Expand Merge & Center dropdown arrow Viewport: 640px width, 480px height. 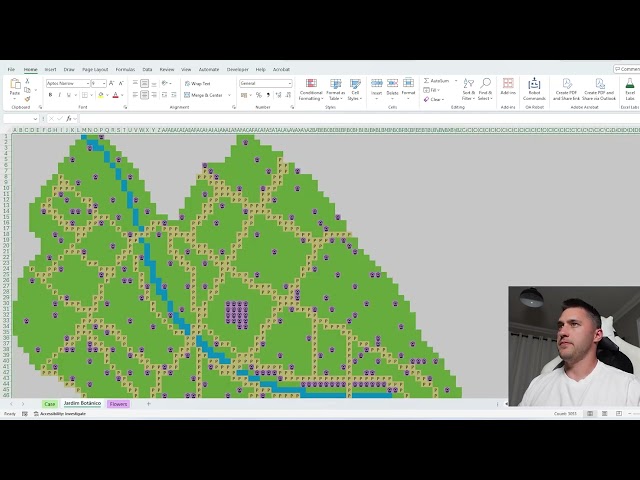(x=229, y=95)
